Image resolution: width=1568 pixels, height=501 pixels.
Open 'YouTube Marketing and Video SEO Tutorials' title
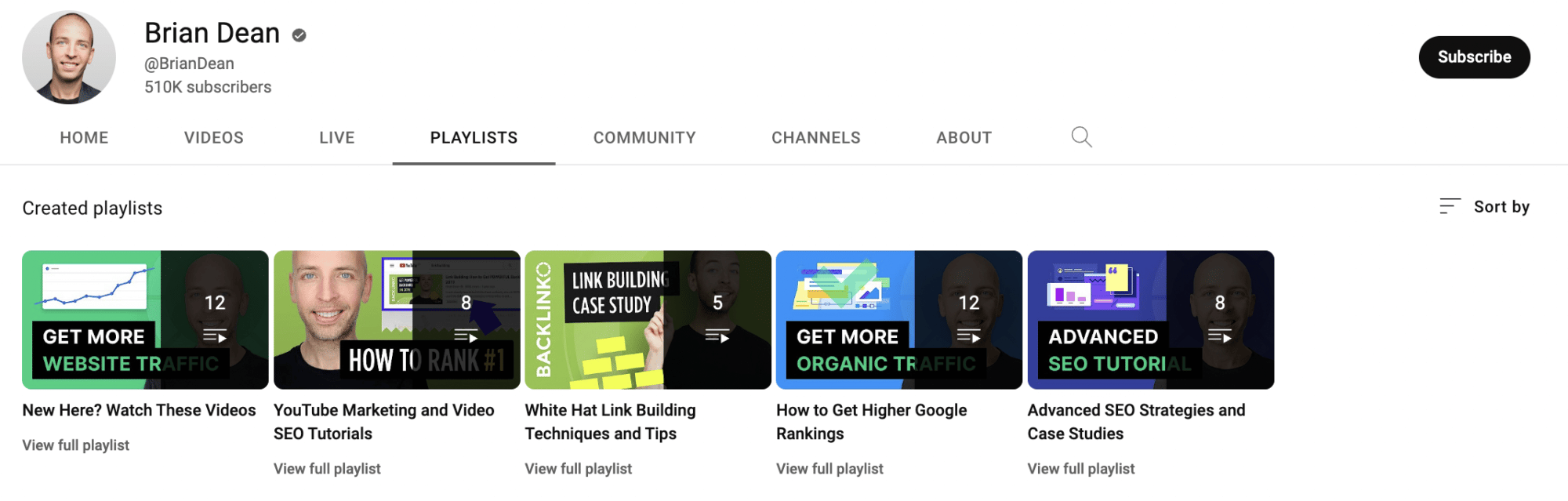pyautogui.click(x=384, y=422)
